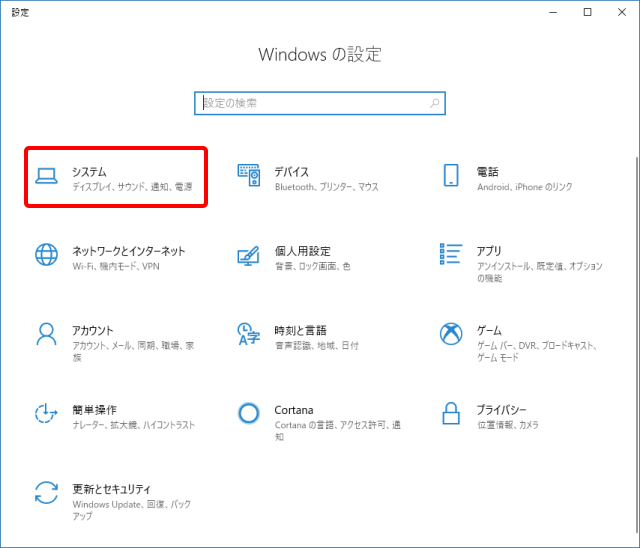Click 'Wi-Fi、機内モード、VPN' description
This screenshot has height=548, width=640.
pos(116,266)
